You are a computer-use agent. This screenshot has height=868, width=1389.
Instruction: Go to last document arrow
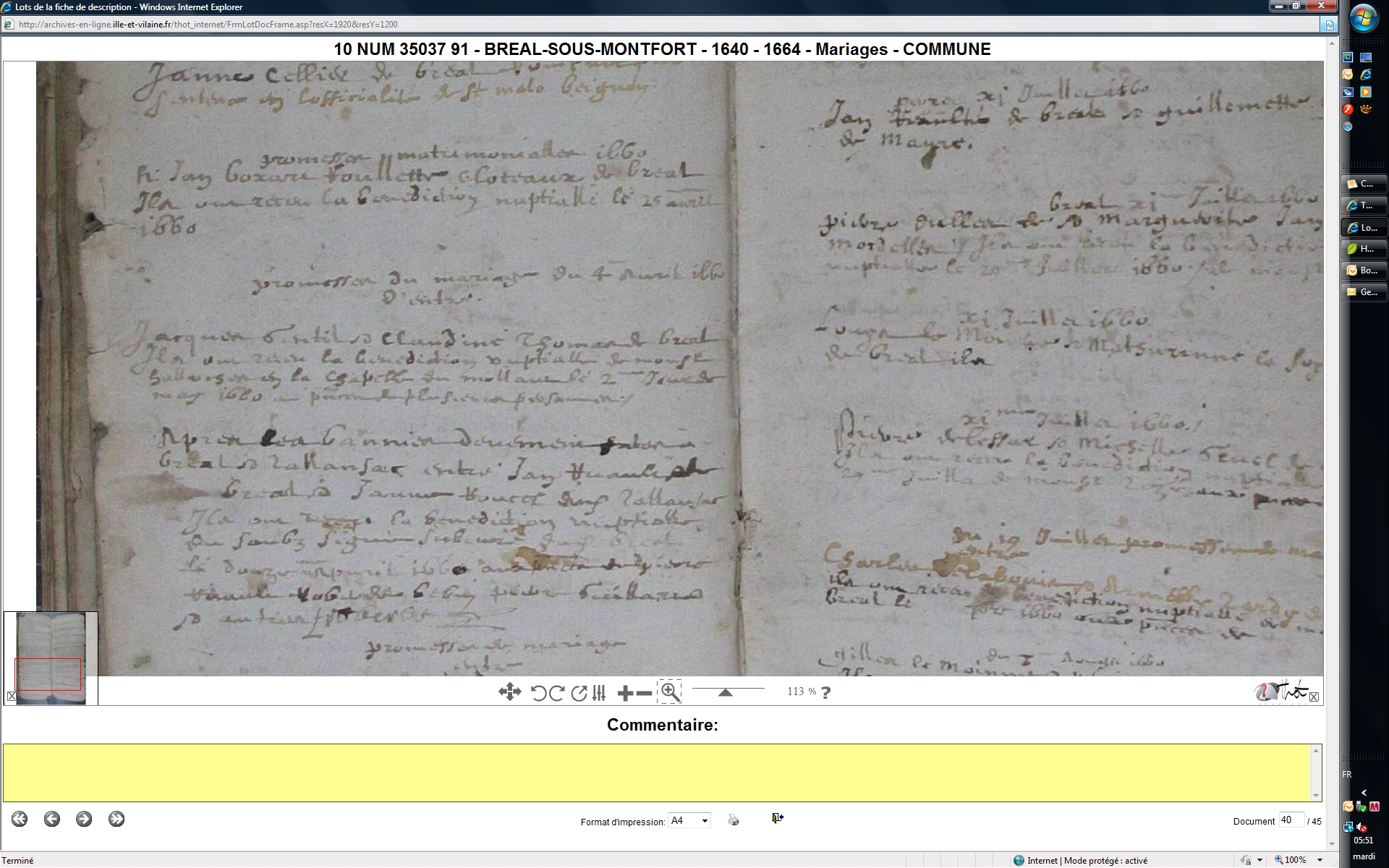[x=116, y=819]
